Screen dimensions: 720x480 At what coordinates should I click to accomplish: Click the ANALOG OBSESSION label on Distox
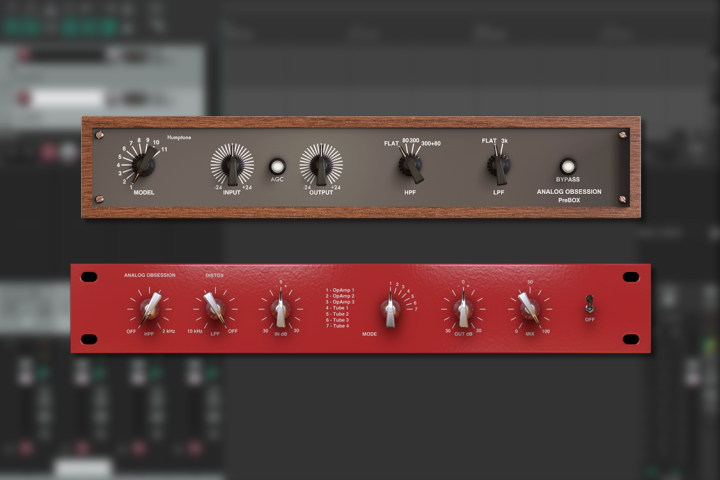(x=150, y=275)
